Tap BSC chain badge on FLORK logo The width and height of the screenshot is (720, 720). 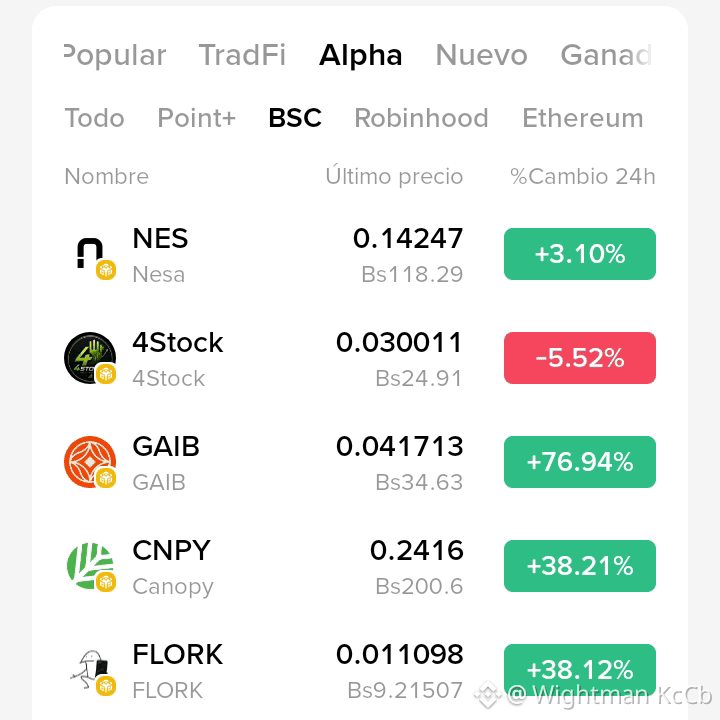106,686
